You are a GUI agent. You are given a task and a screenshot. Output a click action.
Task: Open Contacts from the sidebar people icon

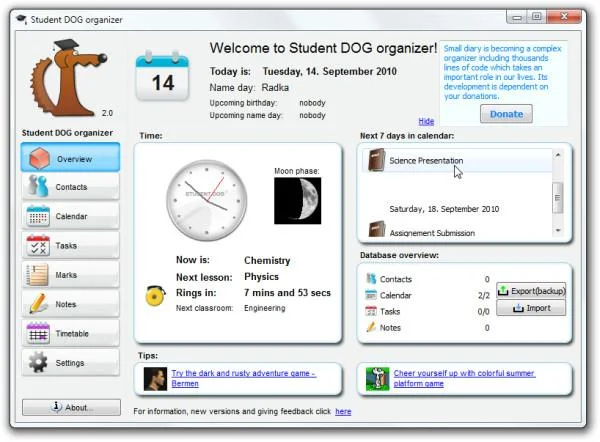tap(38, 186)
